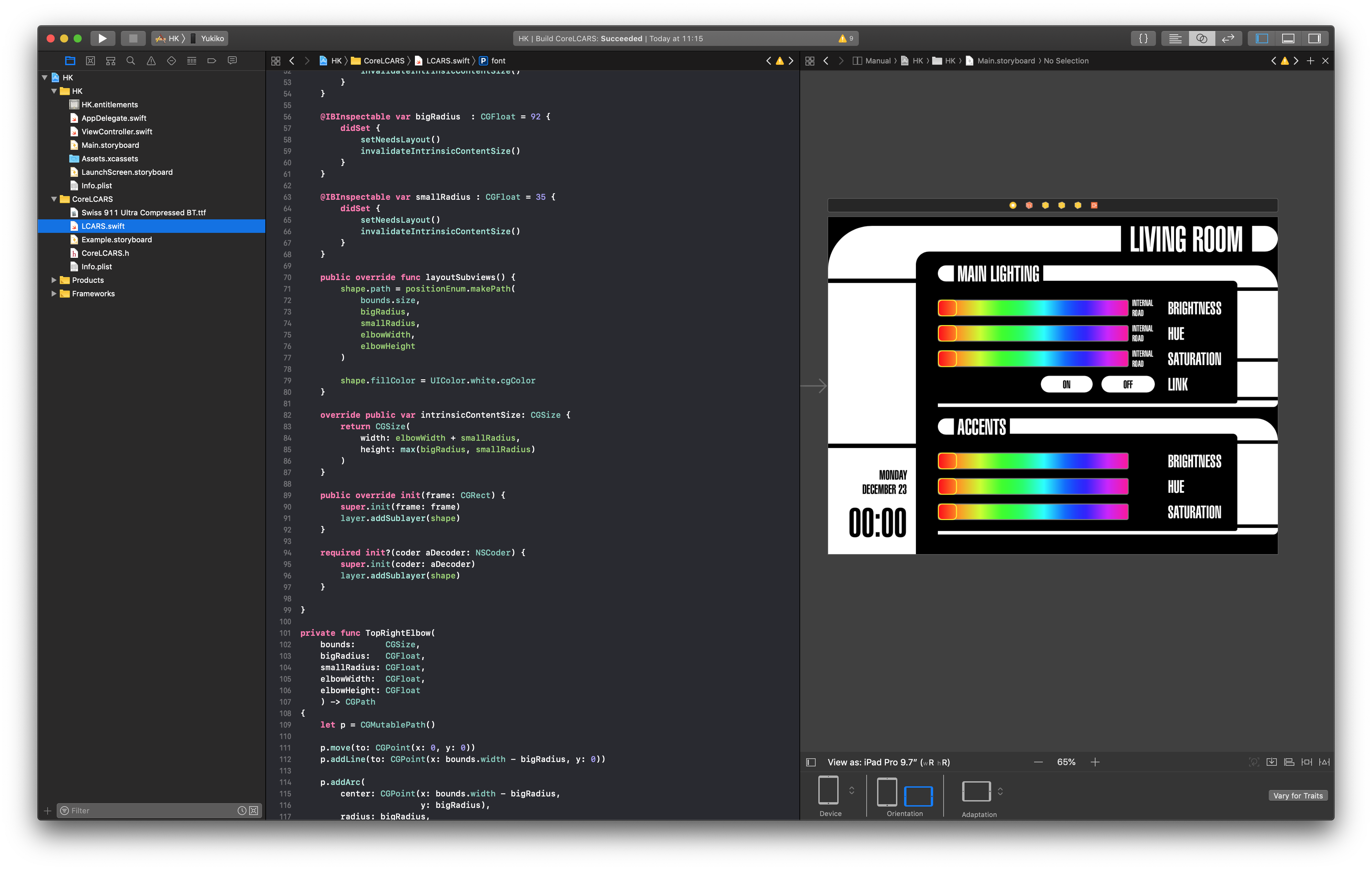Open the Manual assistant mode menu
This screenshot has height=870, width=1372.
tap(872, 60)
